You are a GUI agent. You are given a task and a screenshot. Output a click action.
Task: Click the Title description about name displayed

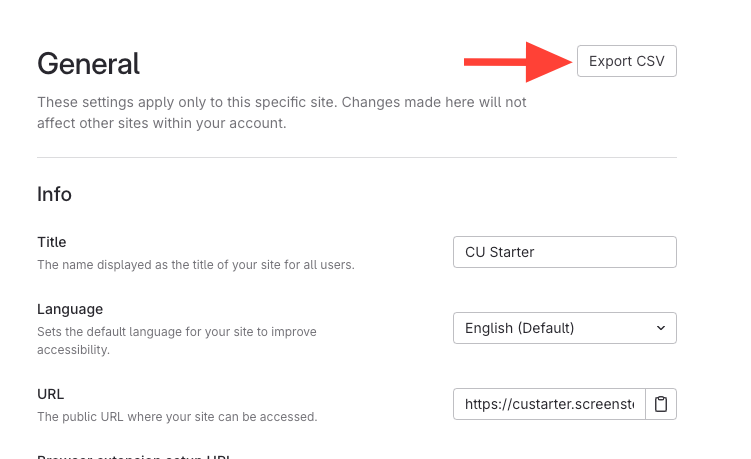(196, 265)
